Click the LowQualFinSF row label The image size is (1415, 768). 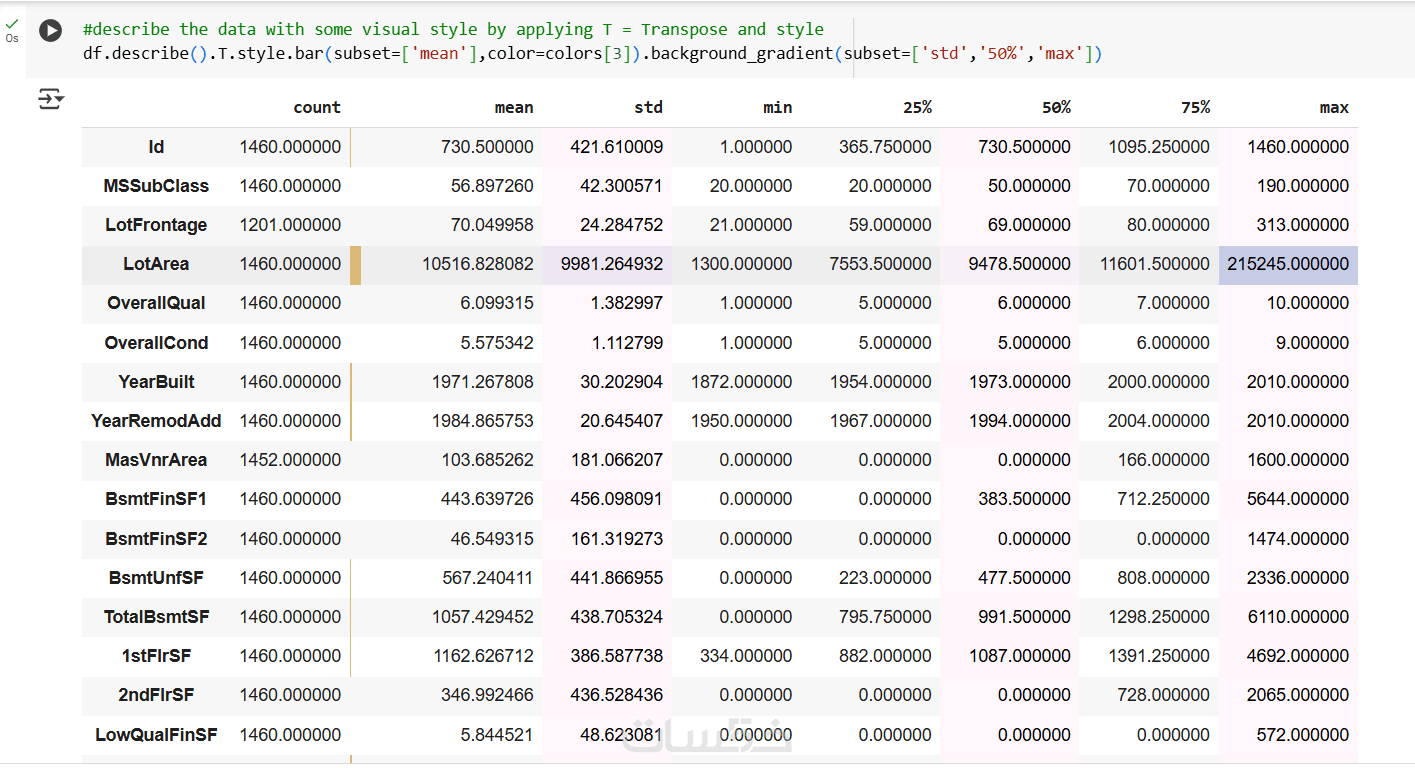coord(156,735)
